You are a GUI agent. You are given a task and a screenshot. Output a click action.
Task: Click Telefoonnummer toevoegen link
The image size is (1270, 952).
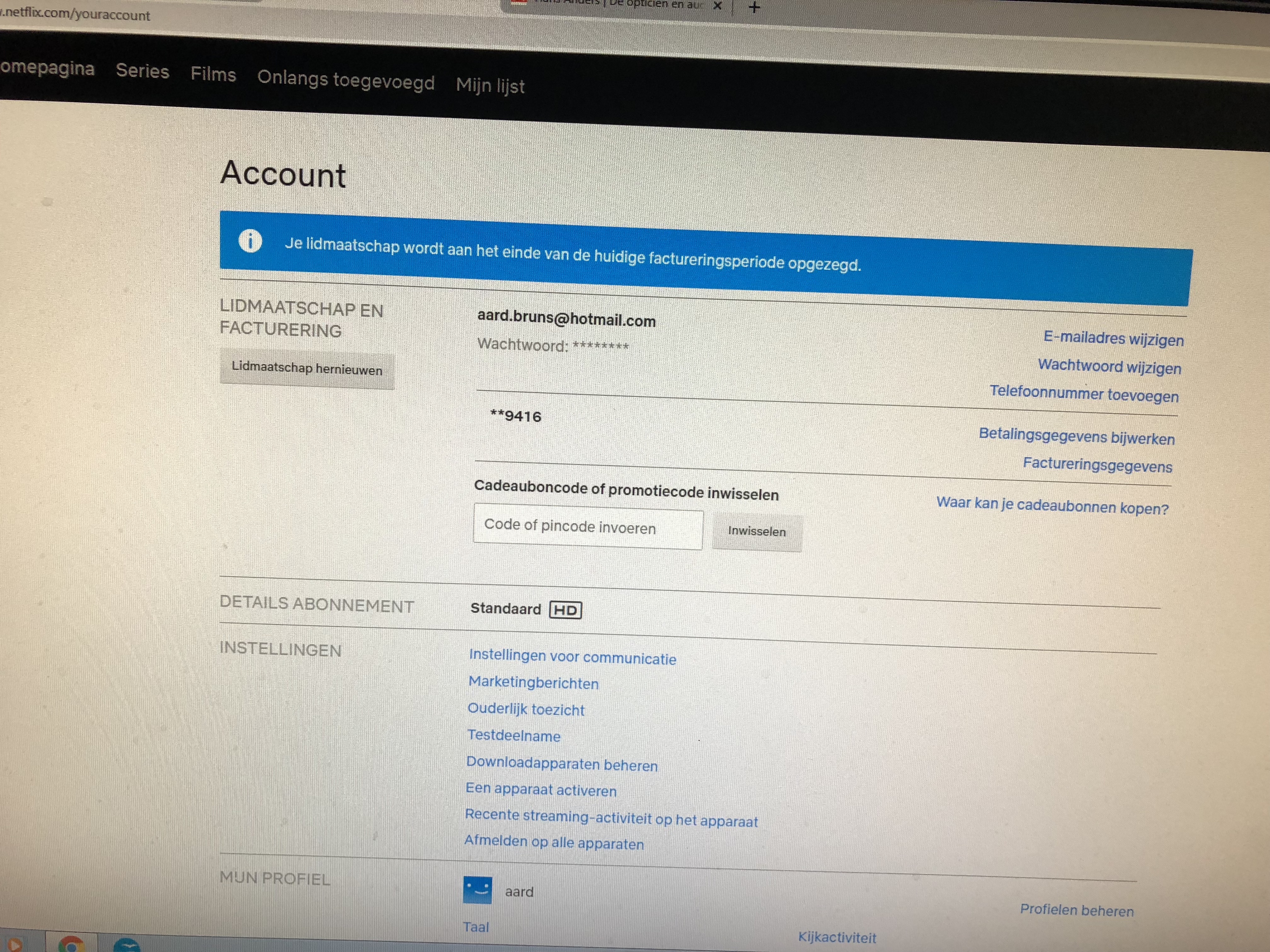[1084, 394]
